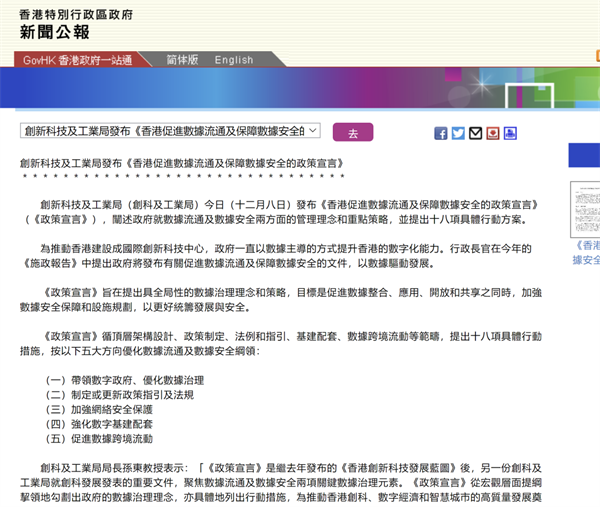Click the colorful banner below the navigation tabs
The width and height of the screenshot is (600, 507).
[x=300, y=88]
